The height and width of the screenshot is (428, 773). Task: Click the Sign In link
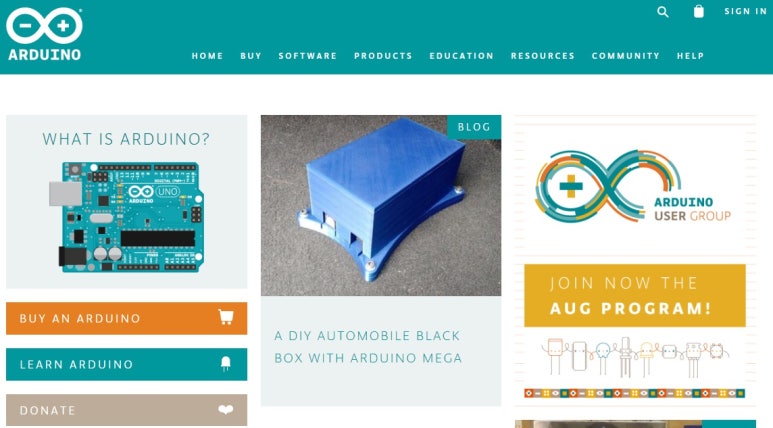[745, 11]
